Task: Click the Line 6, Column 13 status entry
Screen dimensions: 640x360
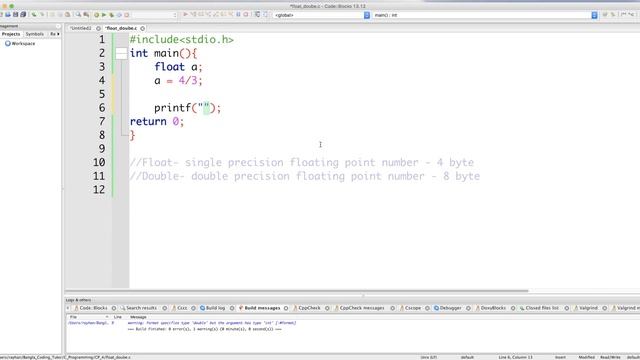Action: coord(516,357)
